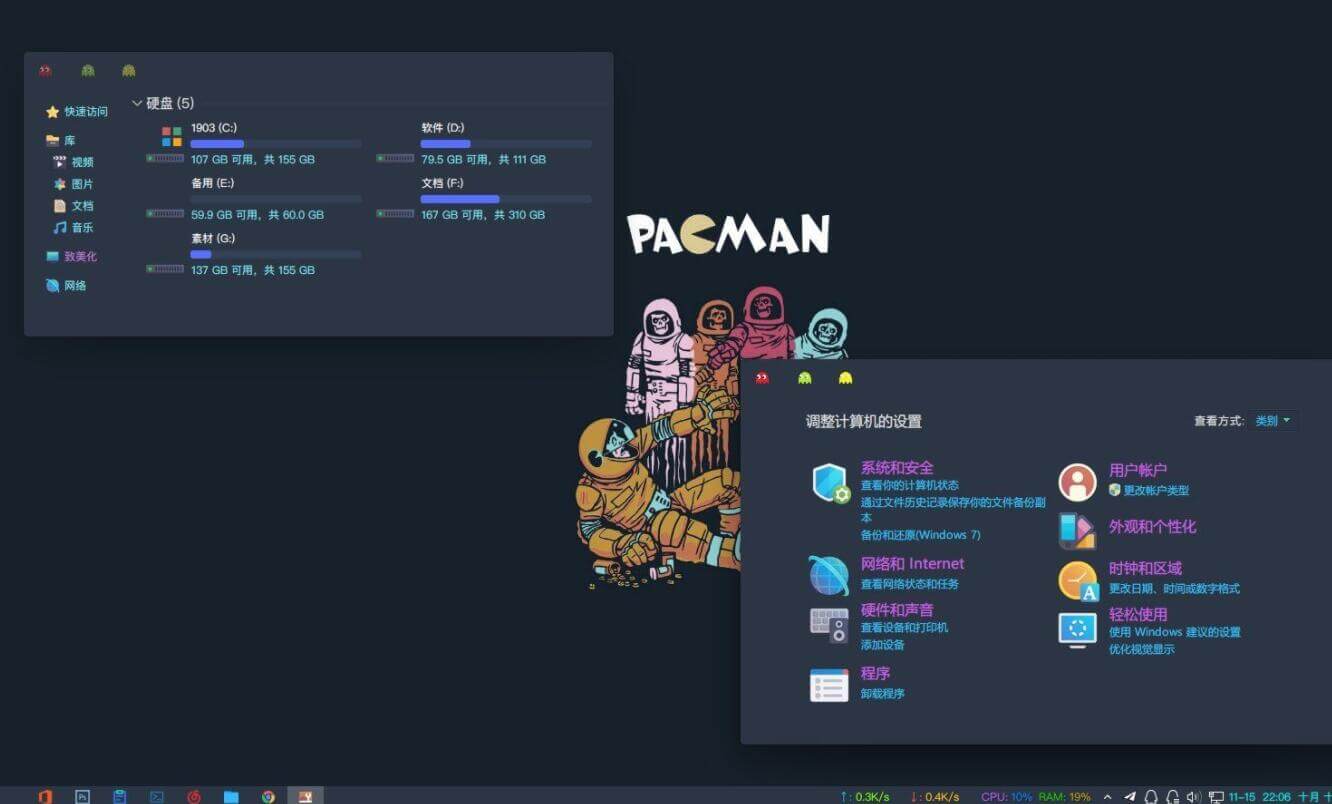Open the 查看方式 类别 dropdown
Screen dimensions: 1332x804
pos(1272,421)
